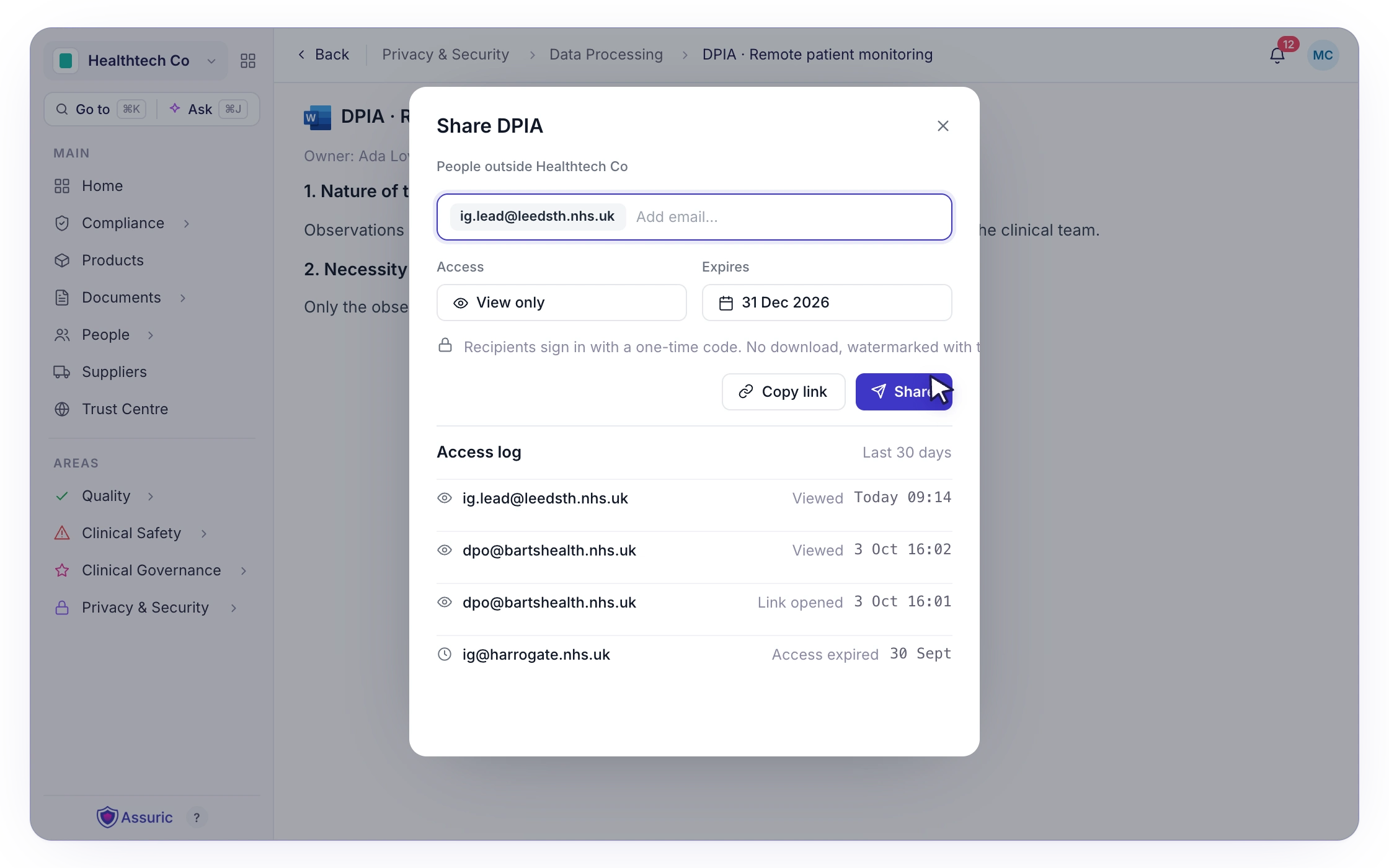Click the Share button
This screenshot has height=868, width=1389.
pyautogui.click(x=904, y=392)
